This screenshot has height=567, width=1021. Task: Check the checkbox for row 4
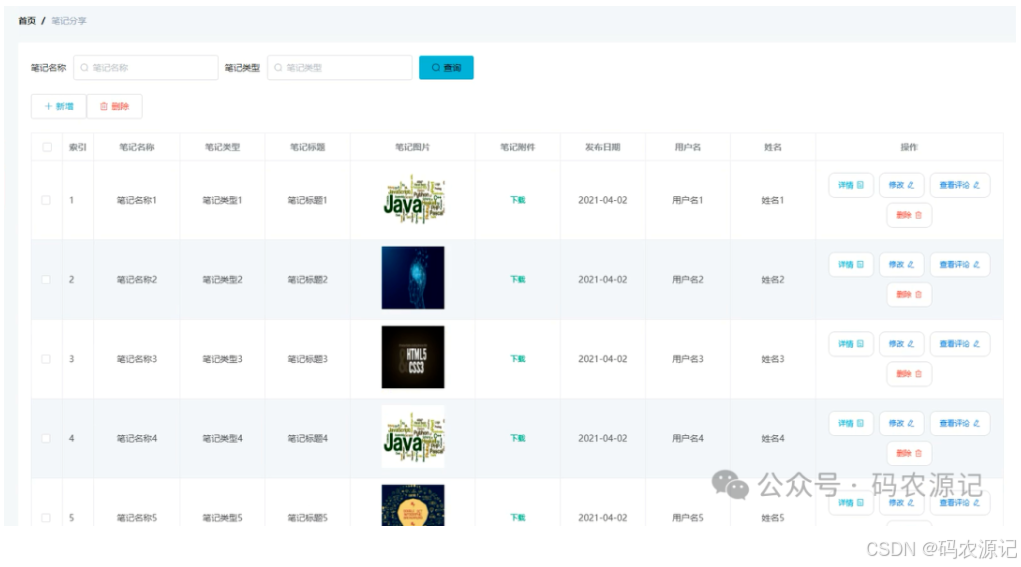46,438
